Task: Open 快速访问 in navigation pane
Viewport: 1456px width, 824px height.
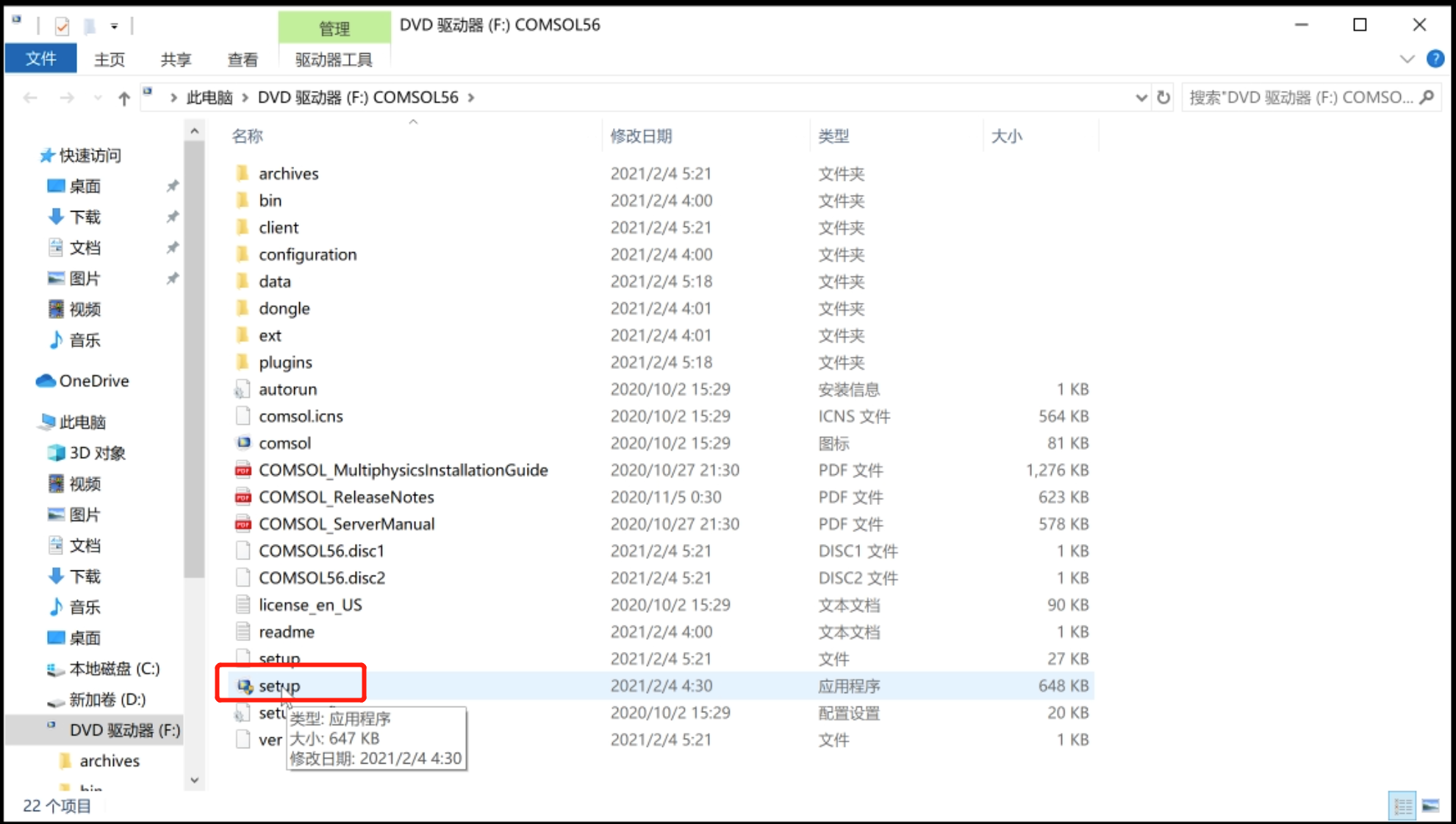Action: [89, 156]
